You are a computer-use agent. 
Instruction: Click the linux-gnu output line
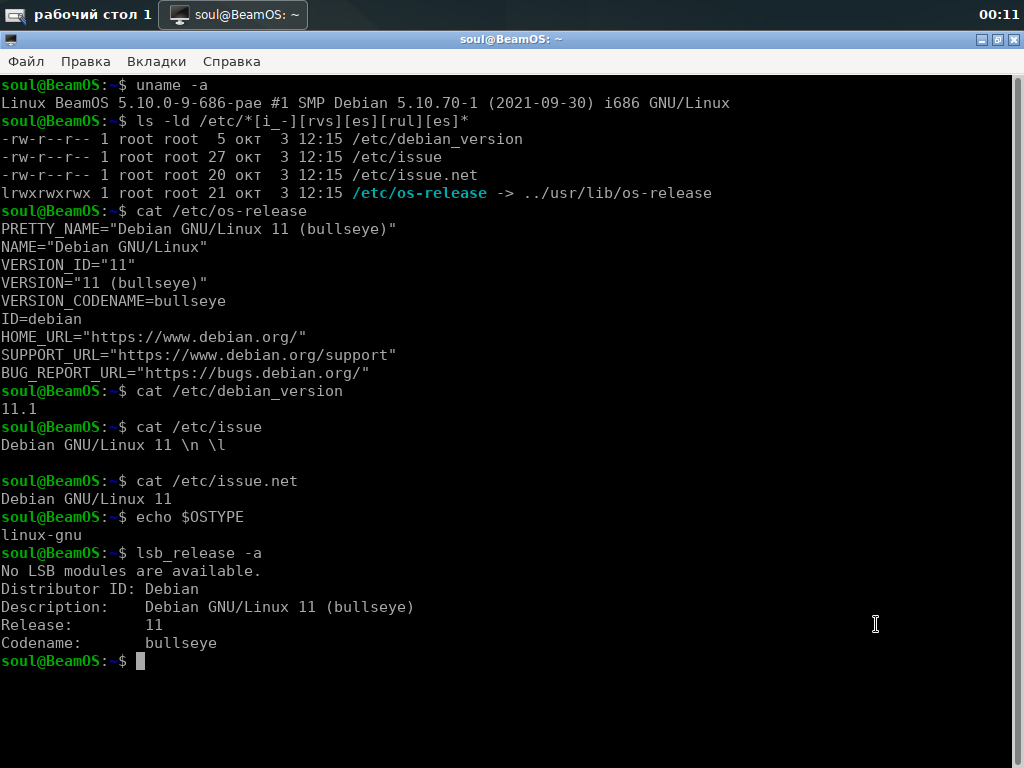coord(41,536)
